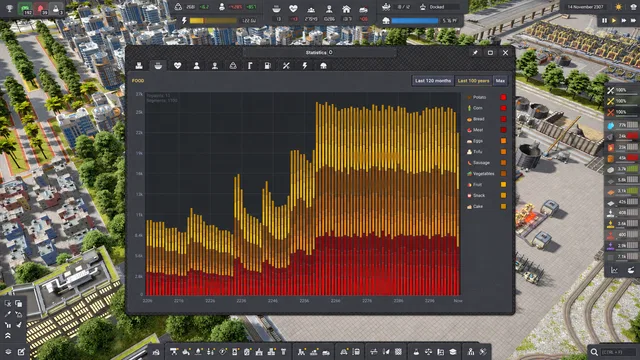Image resolution: width=640 pixels, height=360 pixels.
Task: Click the blue computing bar in top status
Action: (x=415, y=20)
